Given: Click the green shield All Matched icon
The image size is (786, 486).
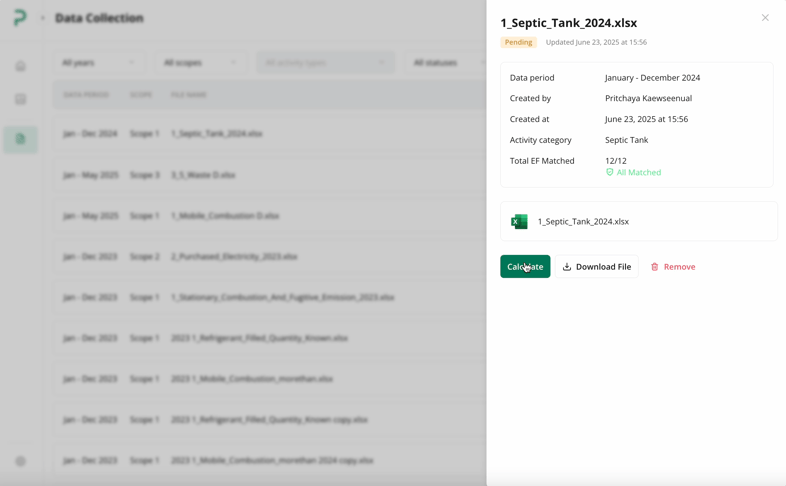Looking at the screenshot, I should coord(610,172).
